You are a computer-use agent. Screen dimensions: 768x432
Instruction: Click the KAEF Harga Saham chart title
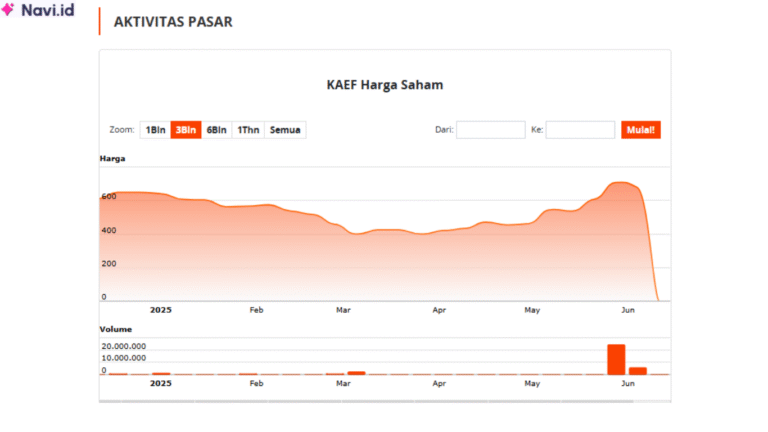point(385,85)
